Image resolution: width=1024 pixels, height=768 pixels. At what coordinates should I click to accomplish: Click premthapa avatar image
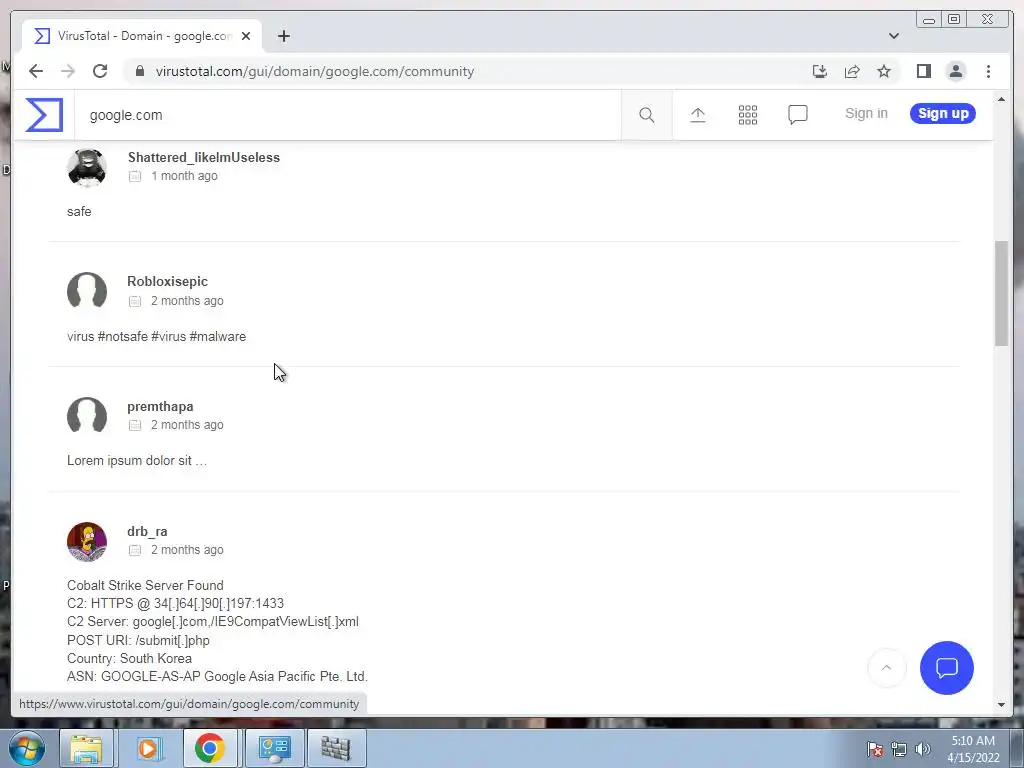(x=87, y=416)
